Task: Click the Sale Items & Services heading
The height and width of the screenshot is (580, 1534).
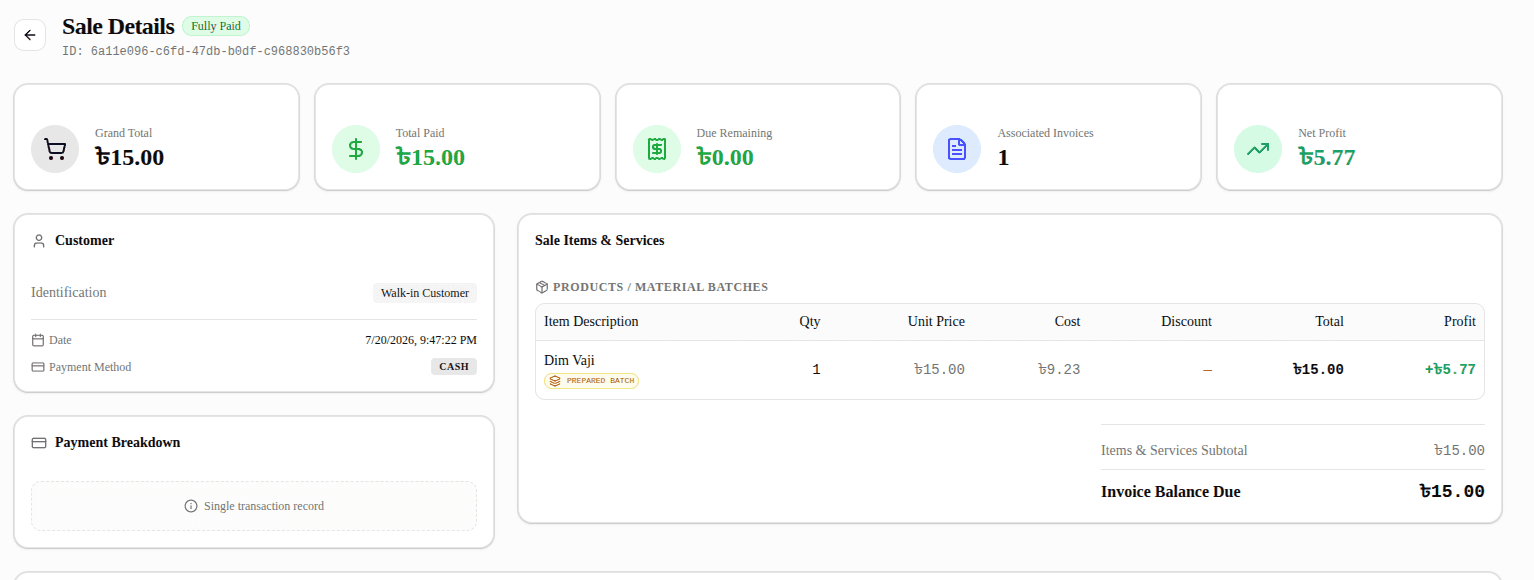Action: (x=600, y=240)
